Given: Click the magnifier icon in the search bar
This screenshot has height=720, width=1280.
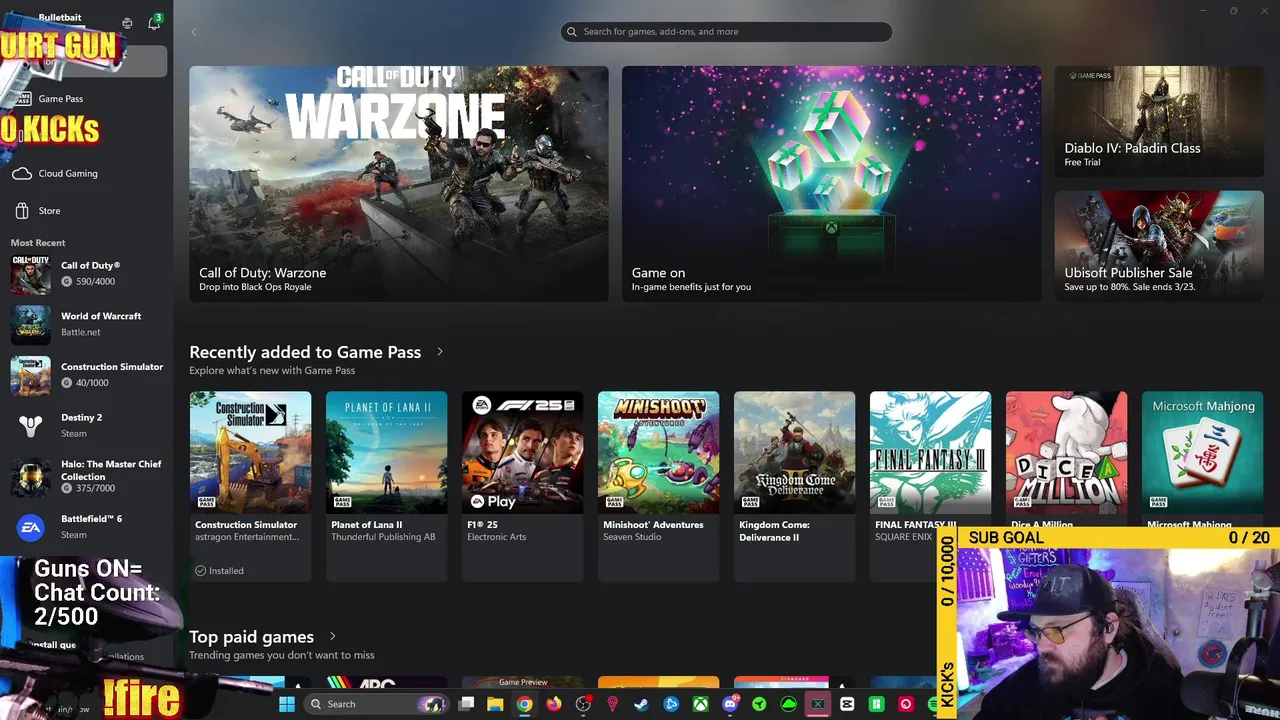Looking at the screenshot, I should coord(572,32).
